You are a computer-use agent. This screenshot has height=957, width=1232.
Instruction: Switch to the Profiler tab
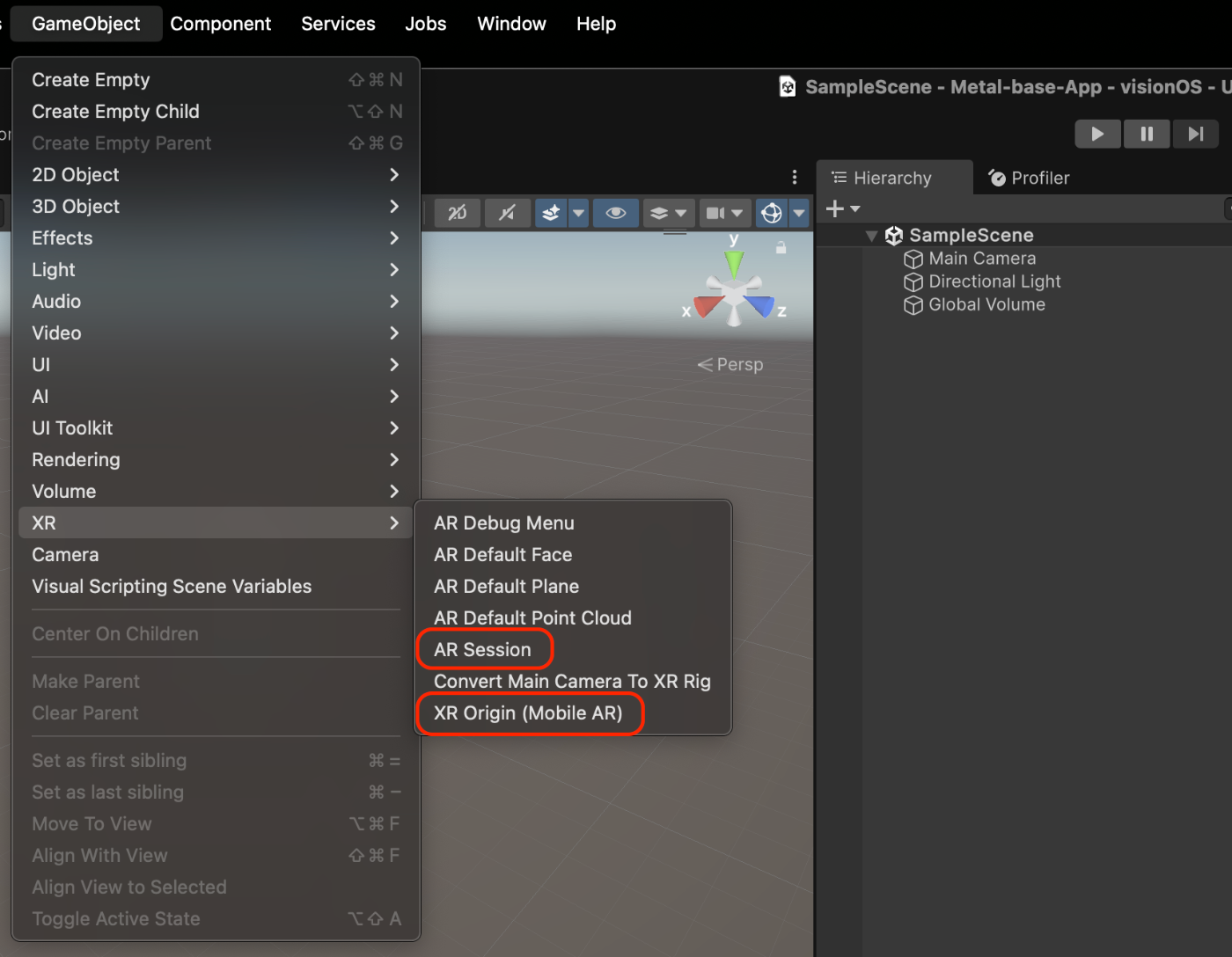(1029, 178)
